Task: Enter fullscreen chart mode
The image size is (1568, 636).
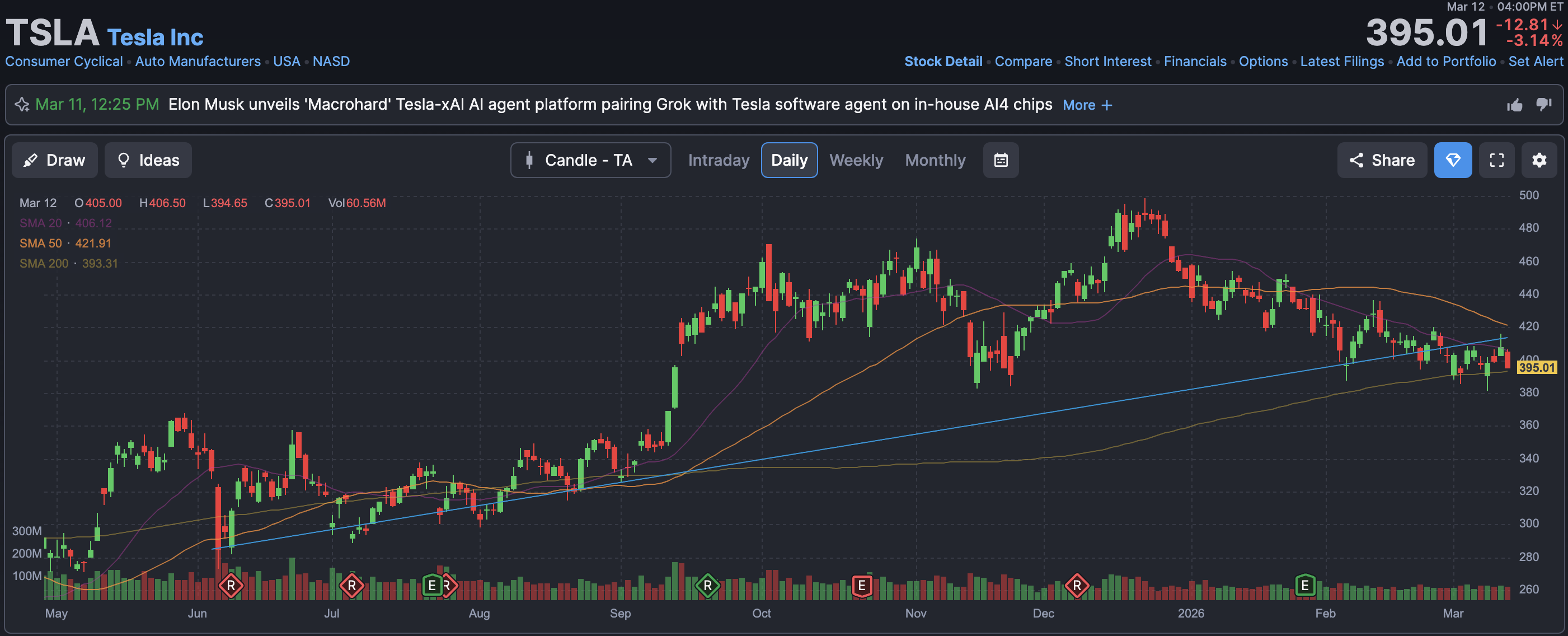Action: pos(1496,160)
